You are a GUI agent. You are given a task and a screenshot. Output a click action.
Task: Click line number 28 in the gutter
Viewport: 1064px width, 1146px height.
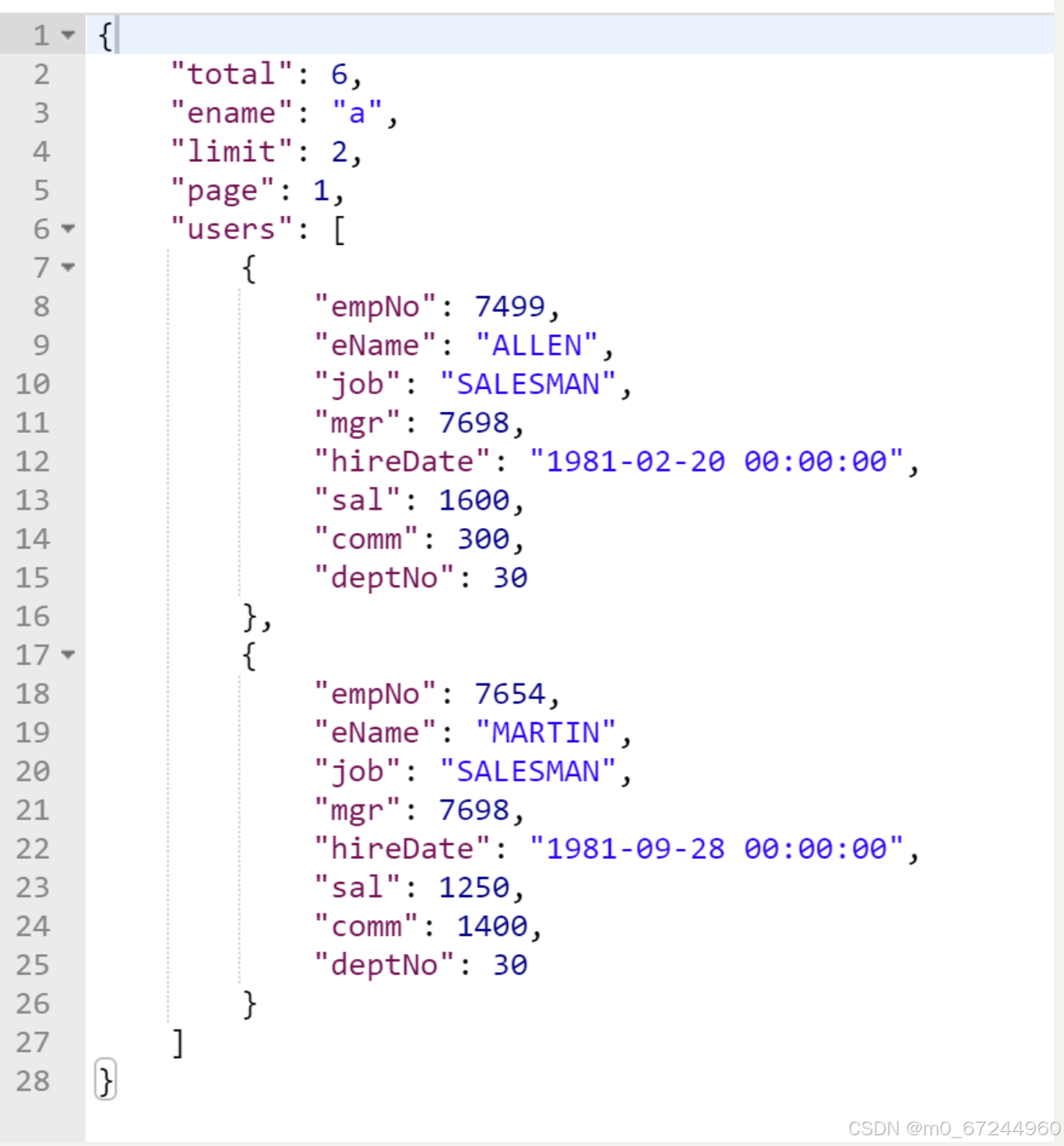33,1081
